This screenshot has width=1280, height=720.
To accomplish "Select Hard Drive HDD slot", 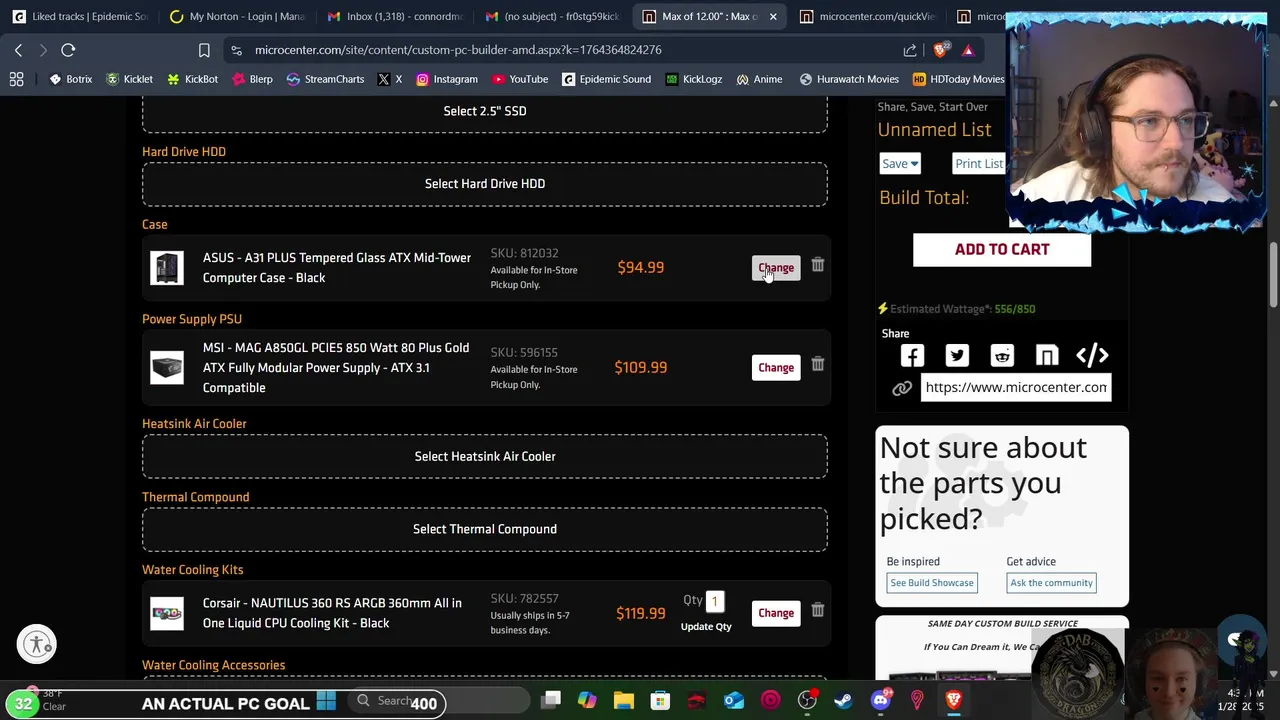I will [x=485, y=184].
